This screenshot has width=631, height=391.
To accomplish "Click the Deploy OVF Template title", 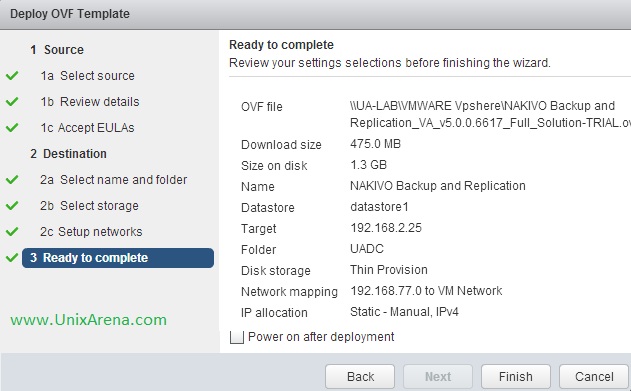I will (x=70, y=14).
